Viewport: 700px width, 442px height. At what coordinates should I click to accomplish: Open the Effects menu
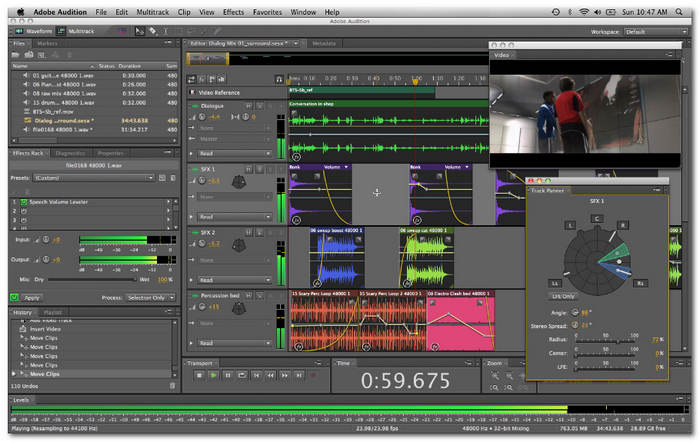click(233, 12)
